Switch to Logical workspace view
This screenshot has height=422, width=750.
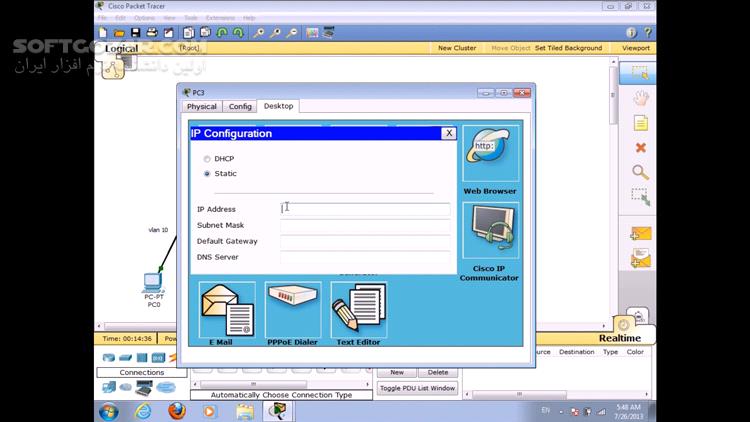pos(121,48)
